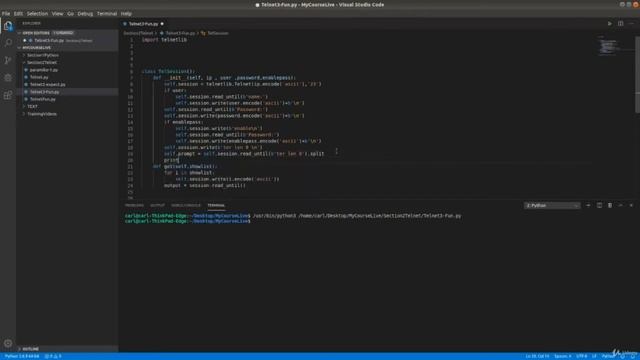Click the LF end-of-line setting in status bar
The height and width of the screenshot is (360, 640).
coord(594,356)
